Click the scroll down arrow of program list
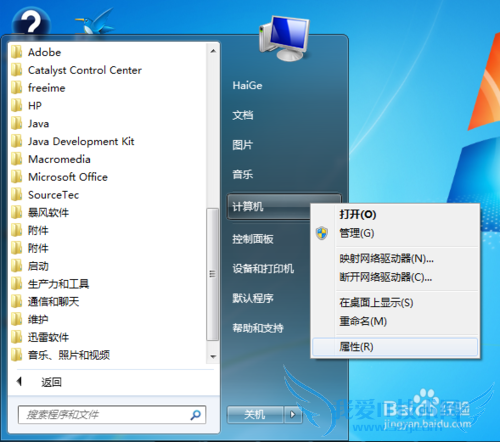The width and height of the screenshot is (500, 442). pyautogui.click(x=213, y=356)
